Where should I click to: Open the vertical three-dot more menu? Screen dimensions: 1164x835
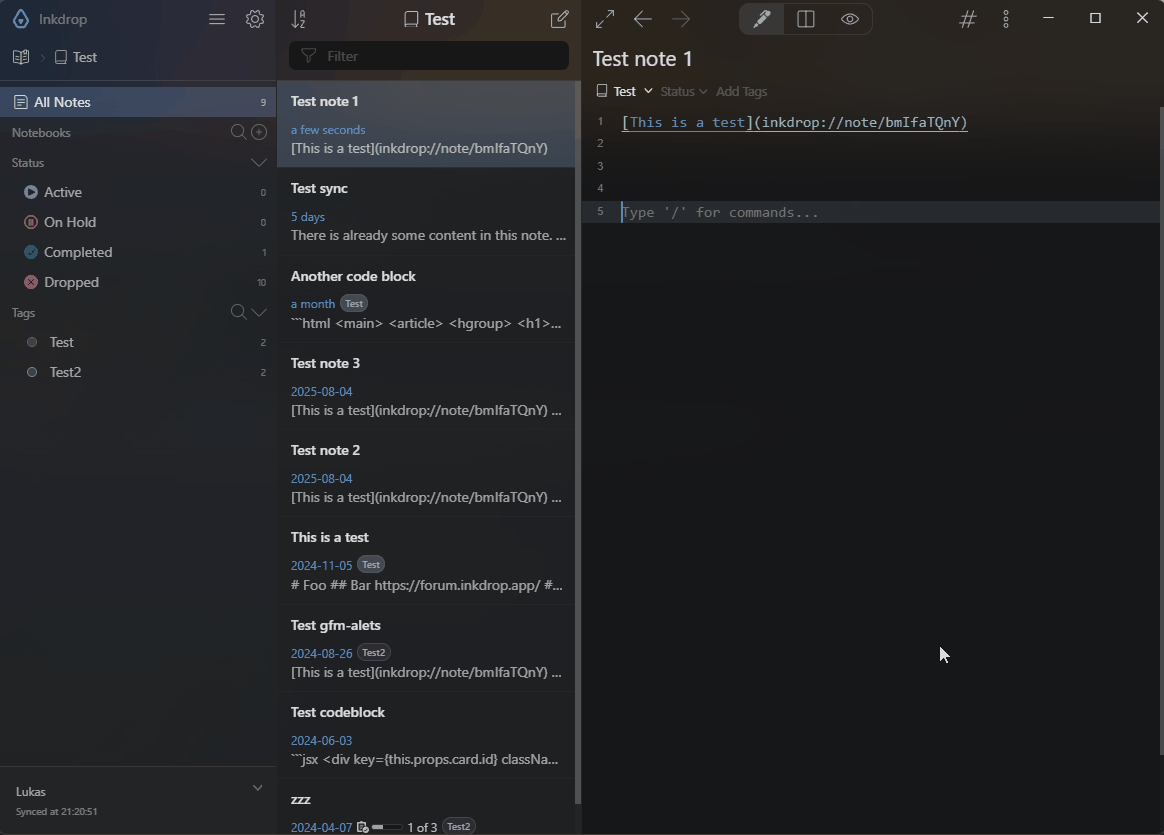click(x=1006, y=19)
